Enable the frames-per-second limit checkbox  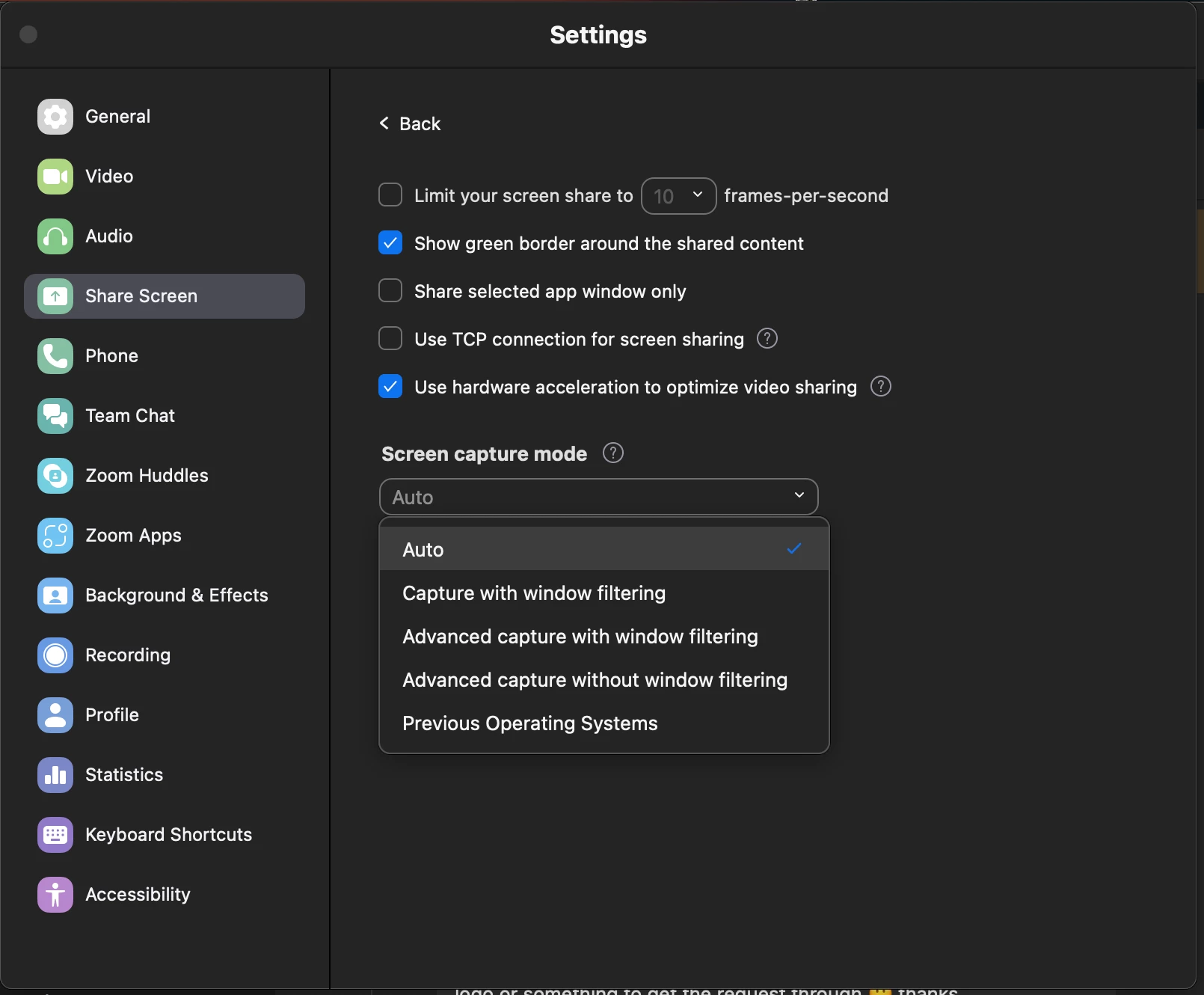coord(390,195)
